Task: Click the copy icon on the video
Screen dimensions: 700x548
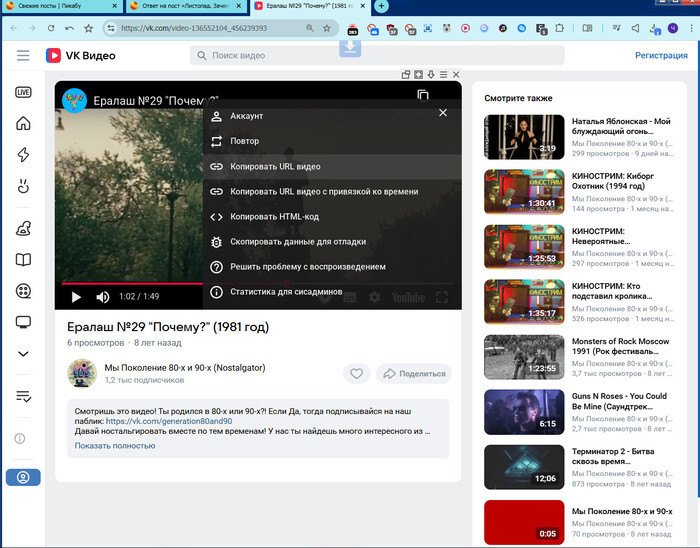Action: pos(423,96)
